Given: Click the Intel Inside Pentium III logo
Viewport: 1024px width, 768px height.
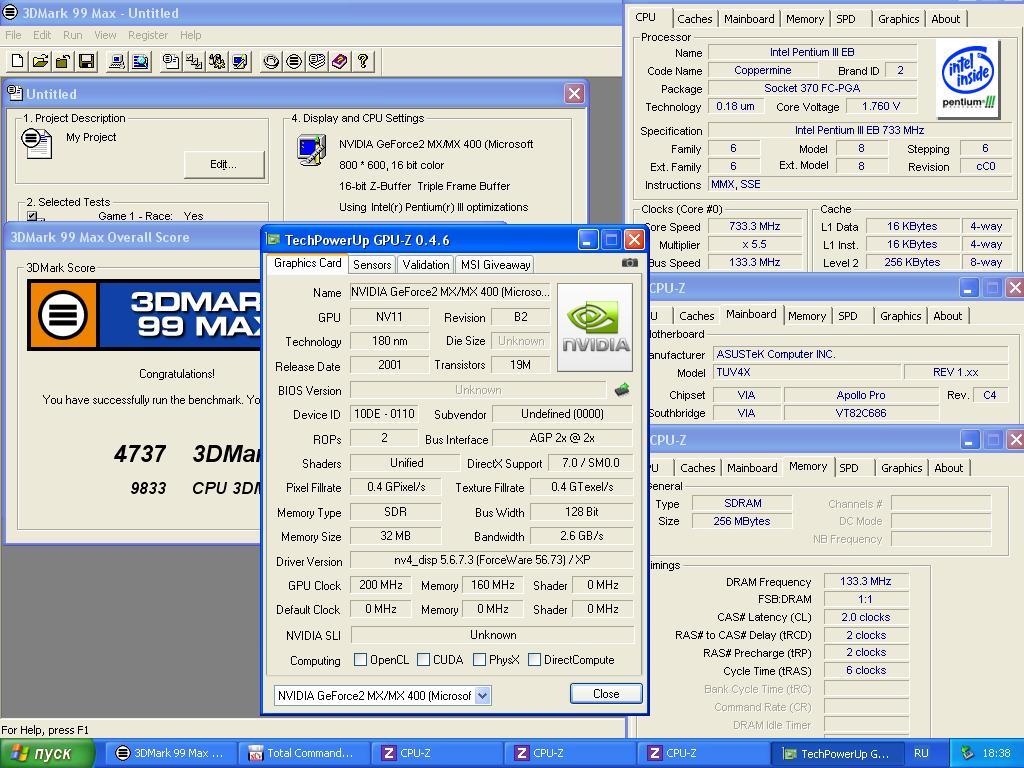Looking at the screenshot, I should point(969,78).
